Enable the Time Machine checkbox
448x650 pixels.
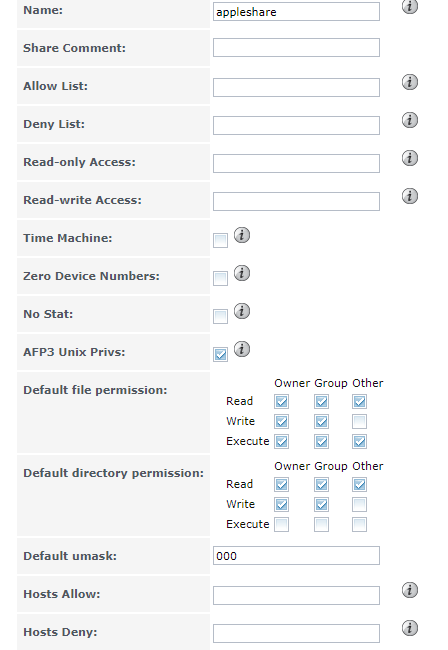pos(220,240)
